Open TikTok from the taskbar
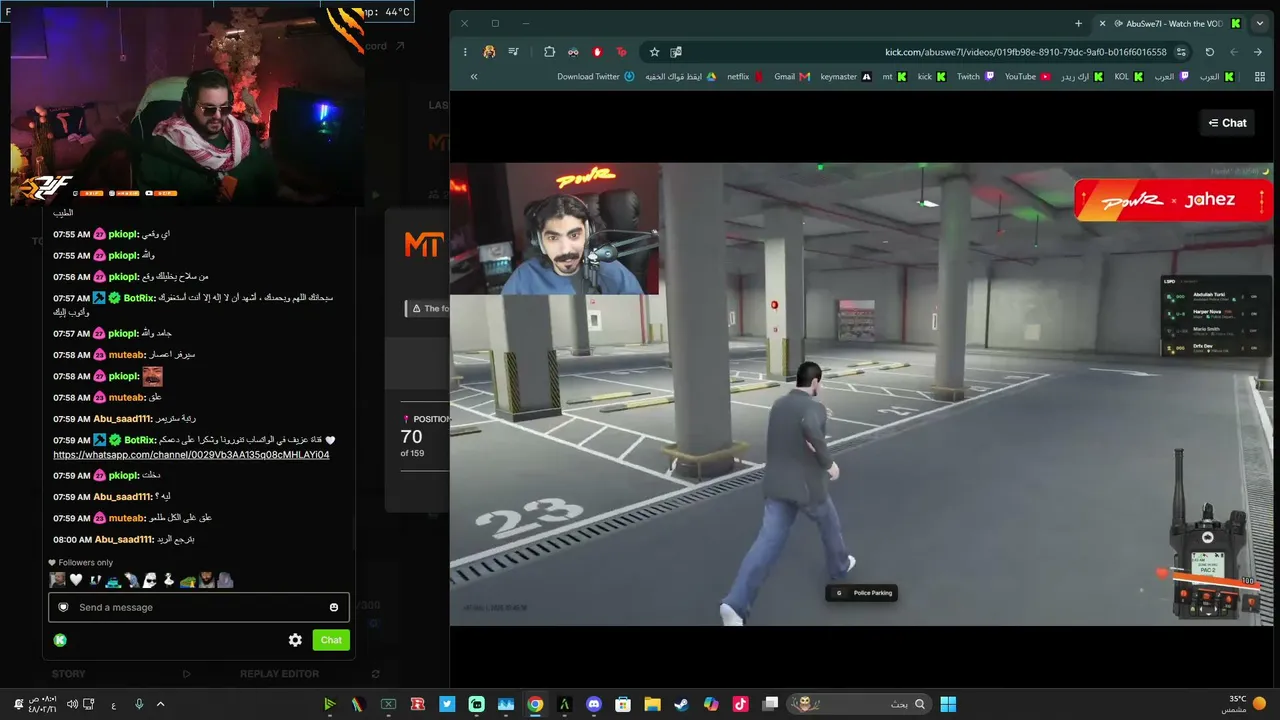 740,704
